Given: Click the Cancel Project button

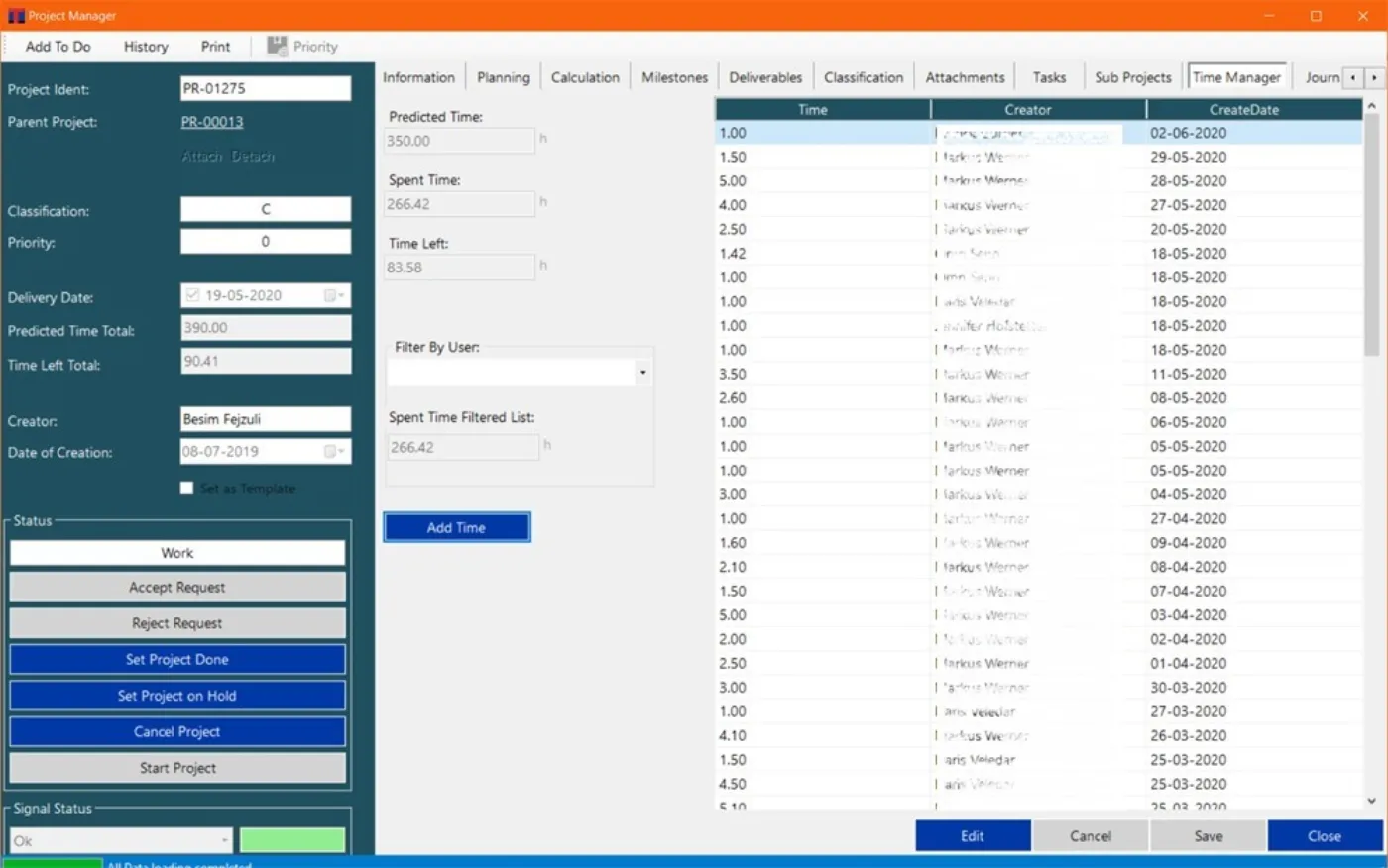Looking at the screenshot, I should pos(177,732).
